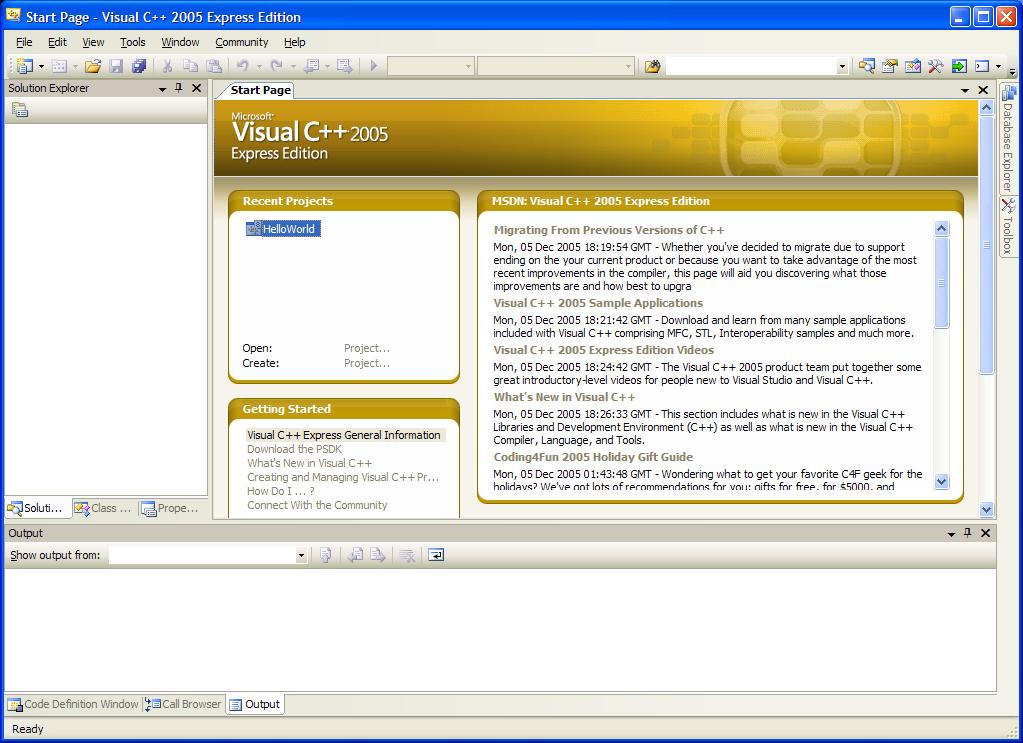Switch to the Class View tab

(102, 508)
